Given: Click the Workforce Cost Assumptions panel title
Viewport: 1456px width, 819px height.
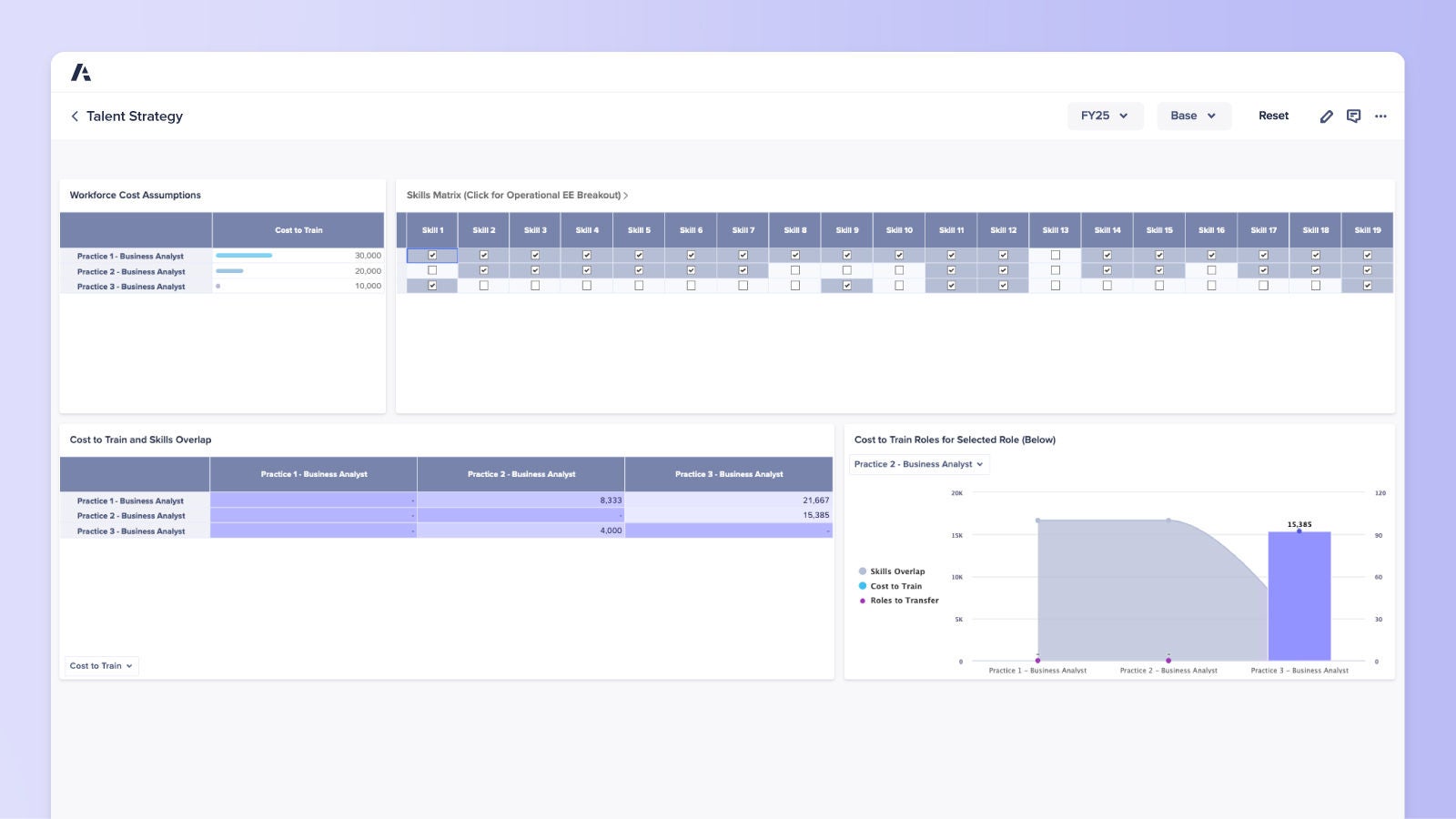Looking at the screenshot, I should tap(135, 195).
